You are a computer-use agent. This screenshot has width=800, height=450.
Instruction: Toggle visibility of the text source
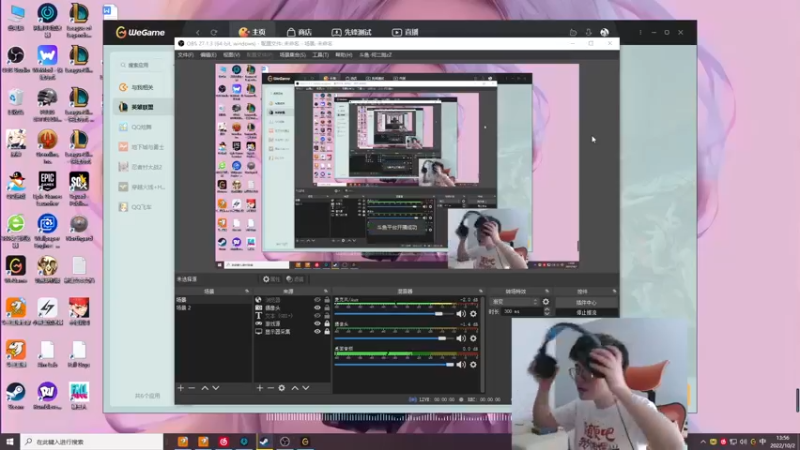(x=317, y=316)
